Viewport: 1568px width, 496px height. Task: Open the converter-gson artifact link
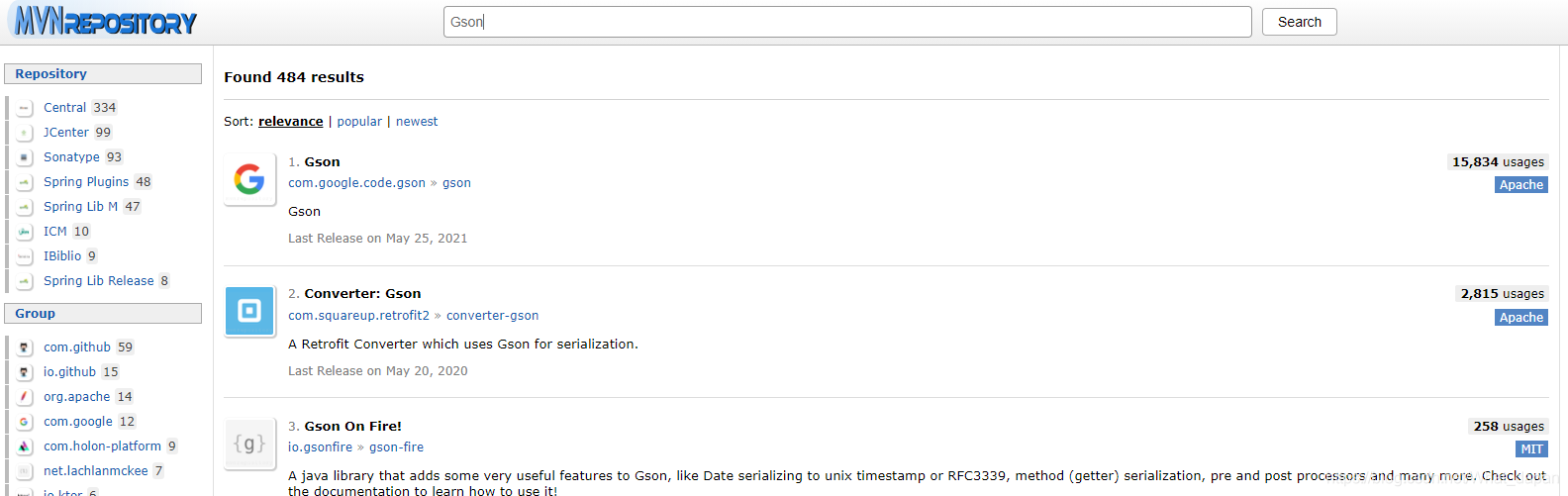click(x=492, y=316)
